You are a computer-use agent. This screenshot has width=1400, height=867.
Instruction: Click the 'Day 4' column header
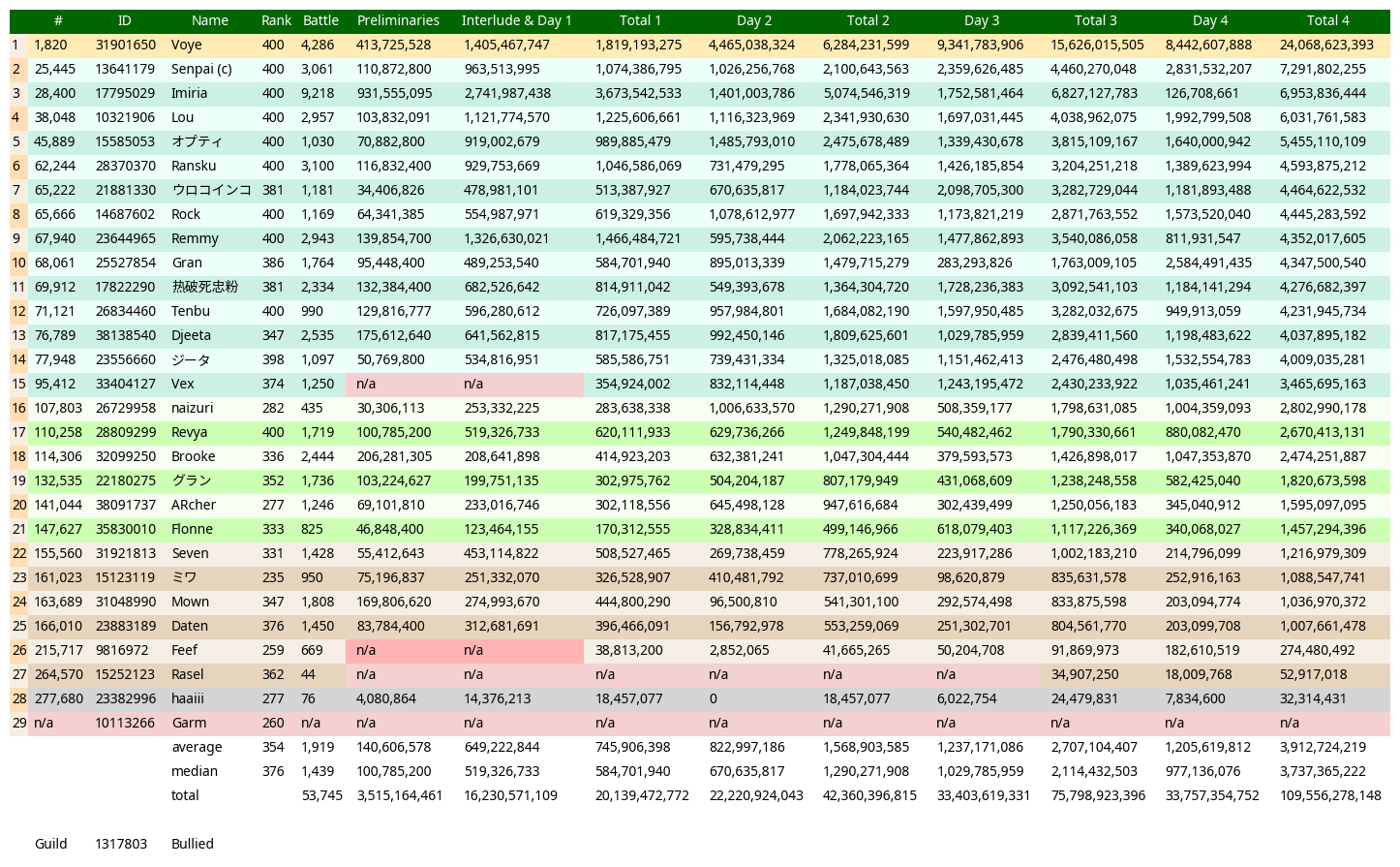pos(1210,20)
